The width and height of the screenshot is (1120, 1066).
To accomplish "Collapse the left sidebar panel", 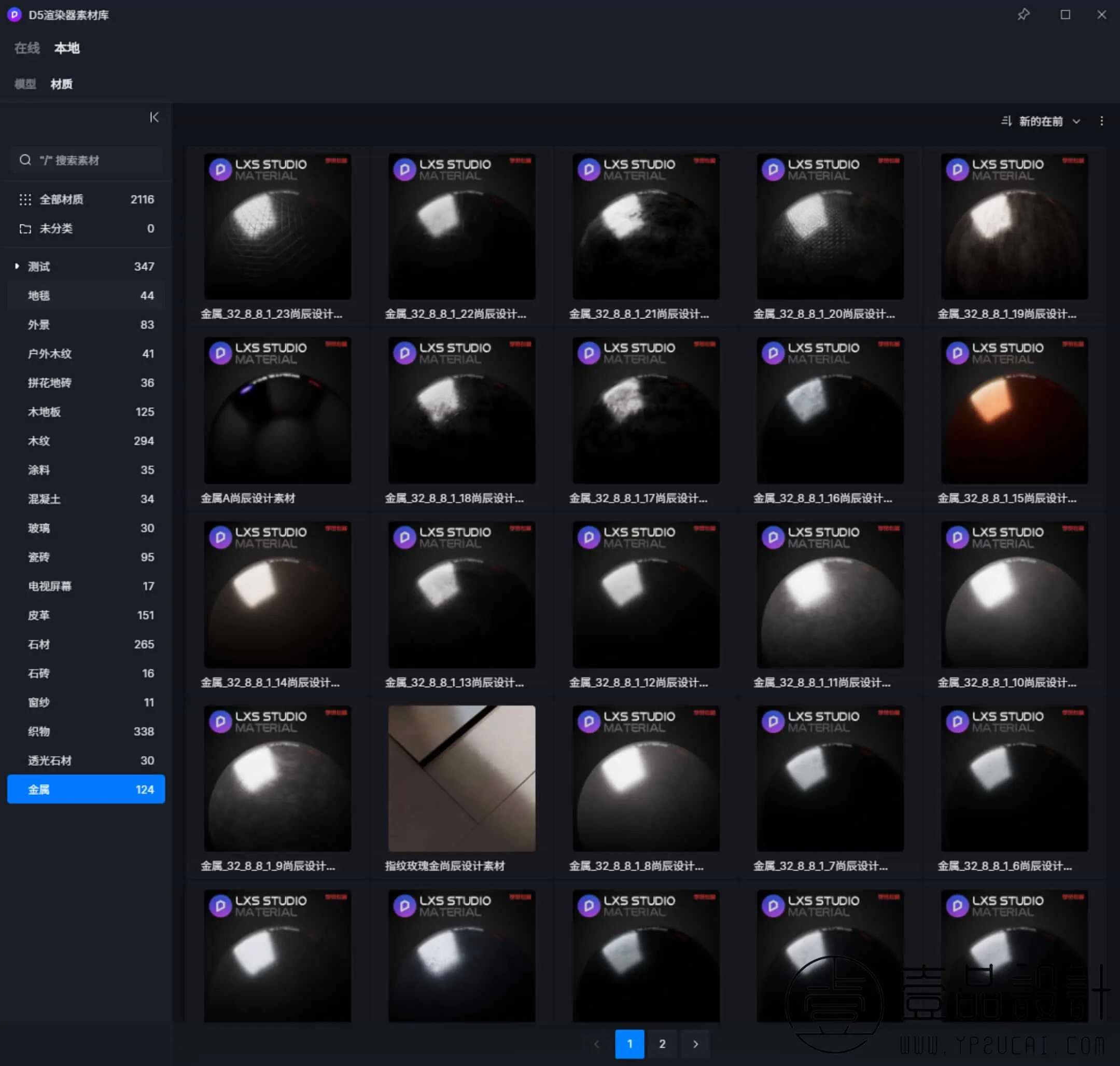I will pos(154,117).
